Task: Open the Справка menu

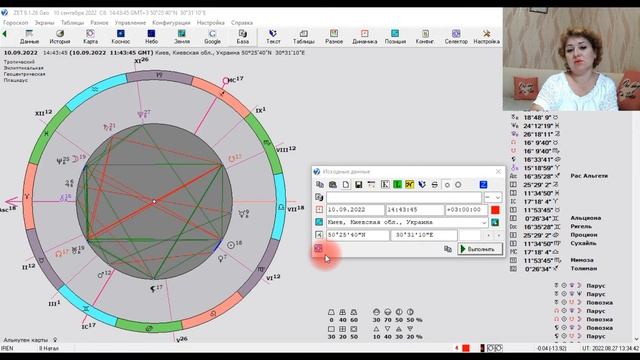Action: click(242, 22)
